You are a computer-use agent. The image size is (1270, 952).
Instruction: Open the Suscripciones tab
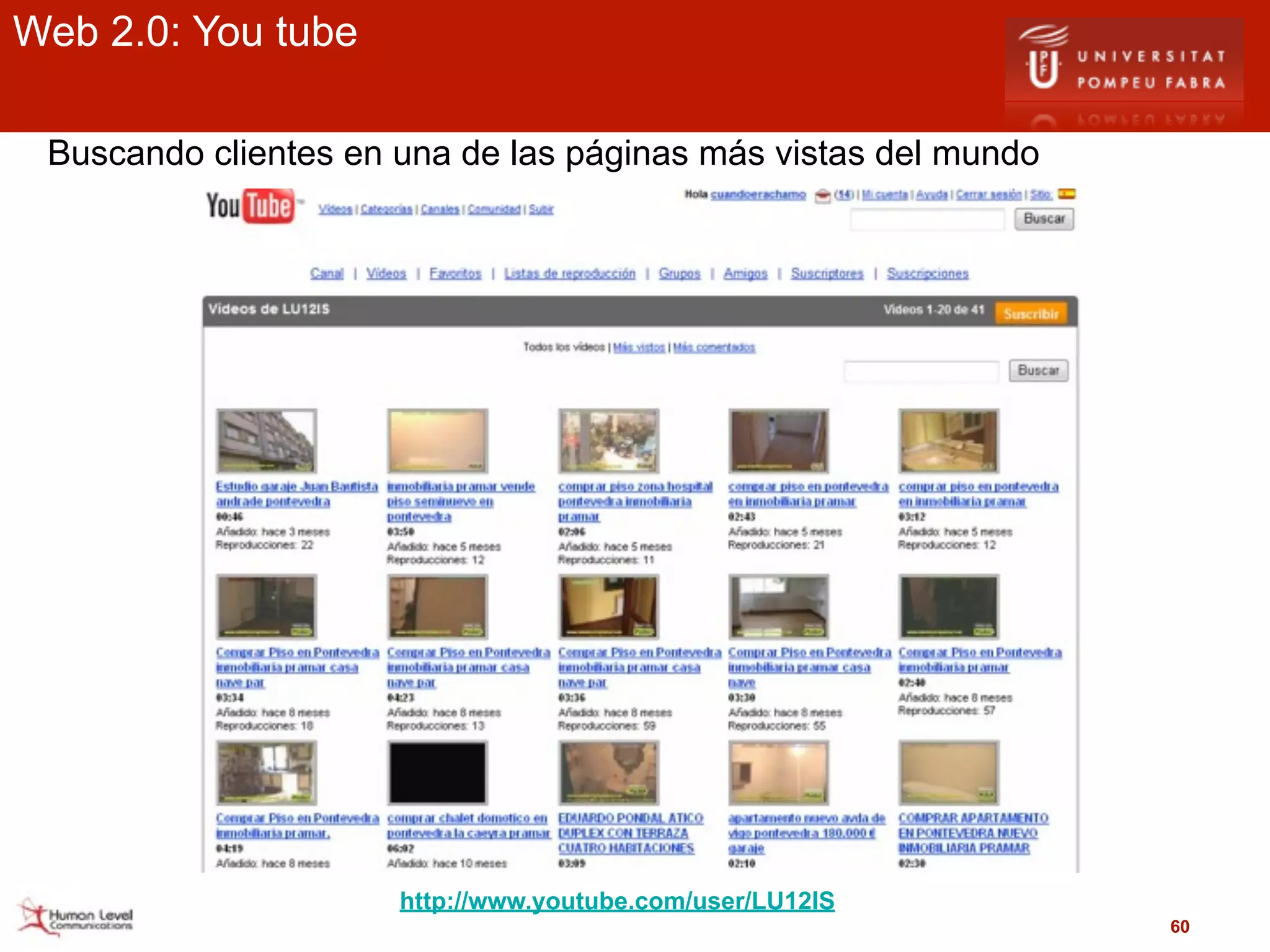(928, 273)
